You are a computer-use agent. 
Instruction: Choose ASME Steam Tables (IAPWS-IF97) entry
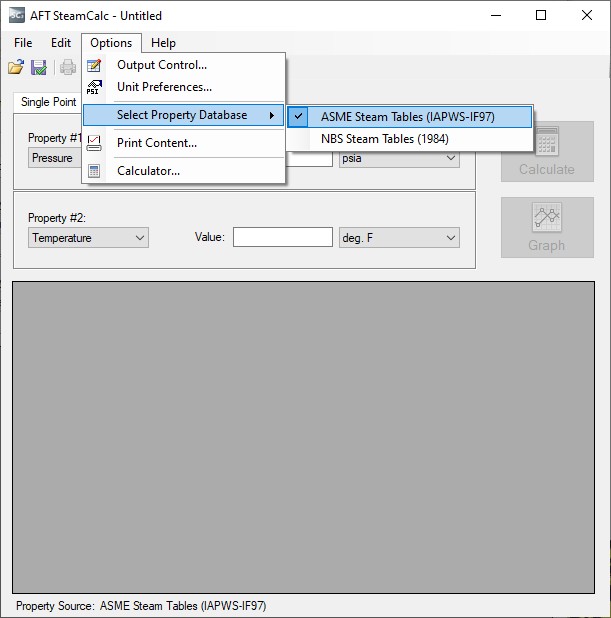click(410, 117)
